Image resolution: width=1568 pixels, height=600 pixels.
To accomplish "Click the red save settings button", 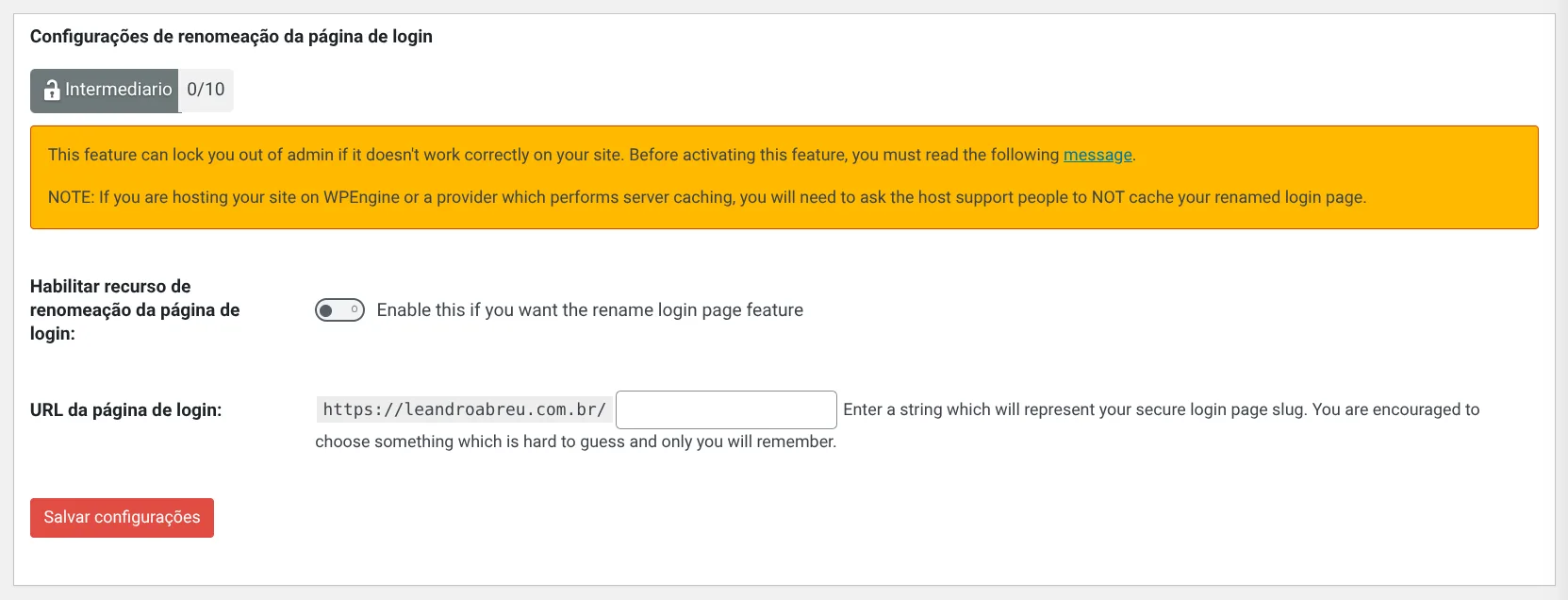I will coord(122,517).
